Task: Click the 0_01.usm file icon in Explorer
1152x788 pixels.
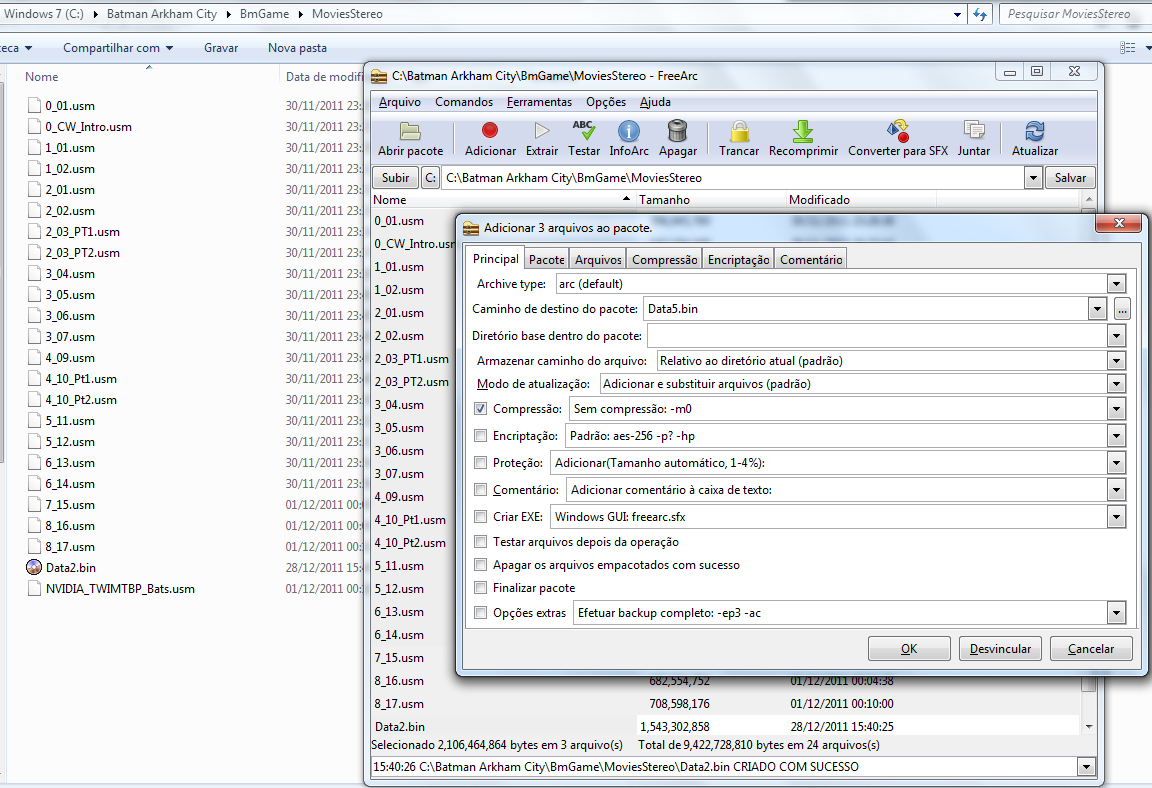Action: coord(34,105)
